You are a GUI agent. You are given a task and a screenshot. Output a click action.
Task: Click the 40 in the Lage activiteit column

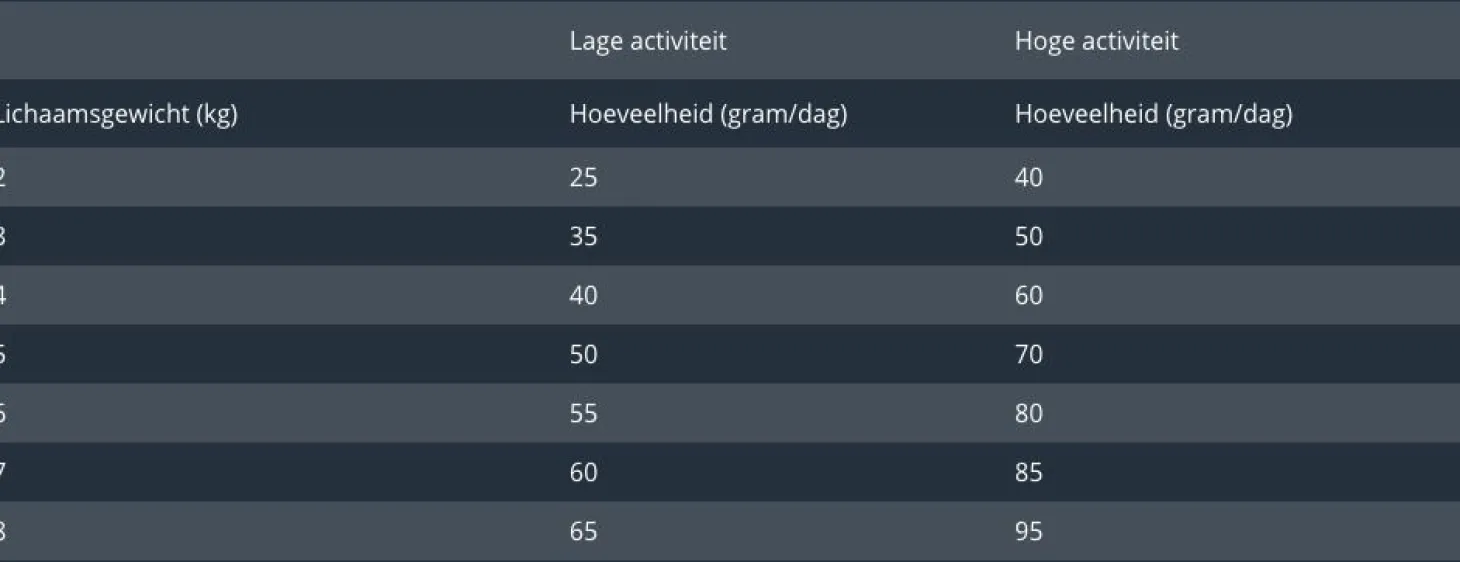pyautogui.click(x=583, y=295)
